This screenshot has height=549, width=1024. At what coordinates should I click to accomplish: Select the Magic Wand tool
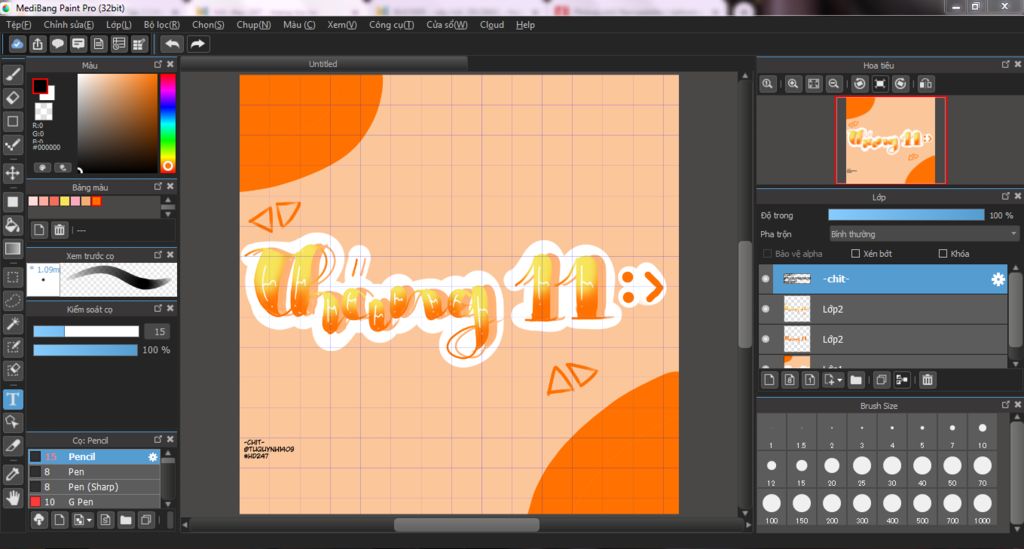tap(13, 324)
